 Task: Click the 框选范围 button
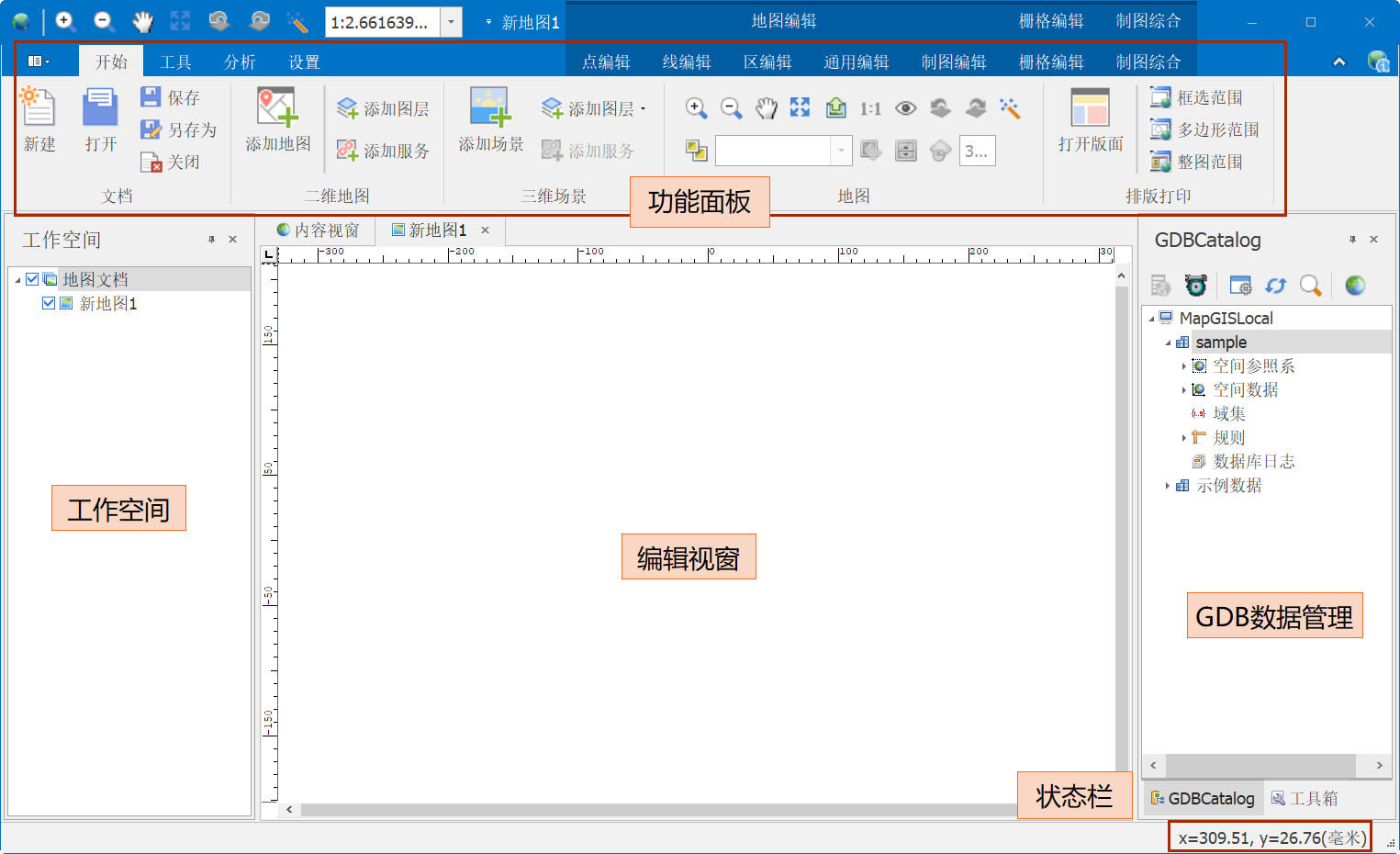pyautogui.click(x=1198, y=97)
